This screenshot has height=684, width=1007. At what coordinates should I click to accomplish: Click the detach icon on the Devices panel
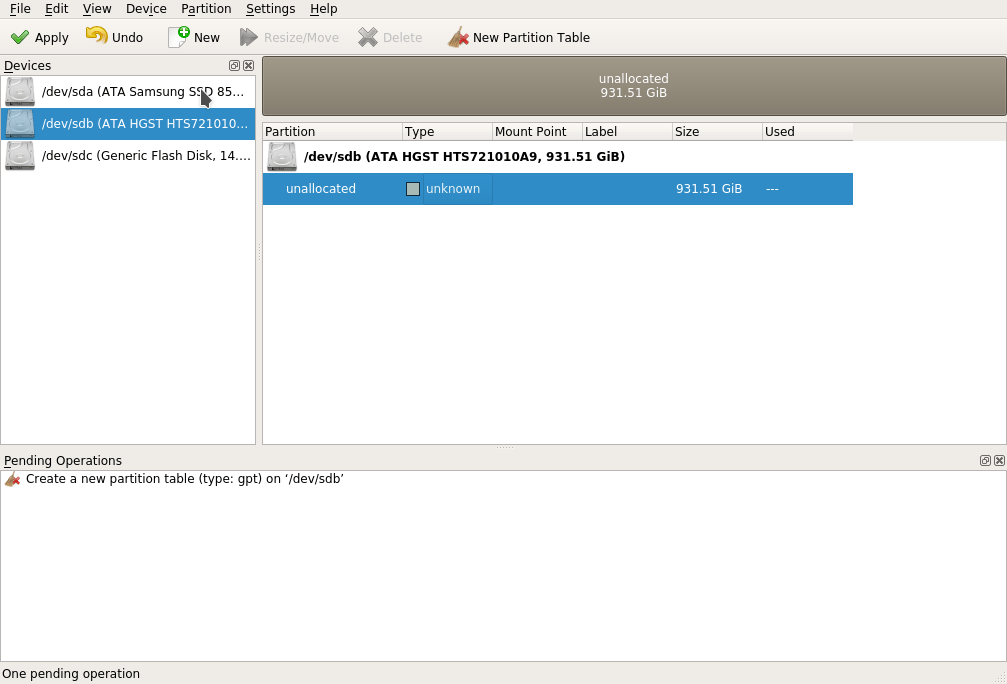tap(235, 65)
